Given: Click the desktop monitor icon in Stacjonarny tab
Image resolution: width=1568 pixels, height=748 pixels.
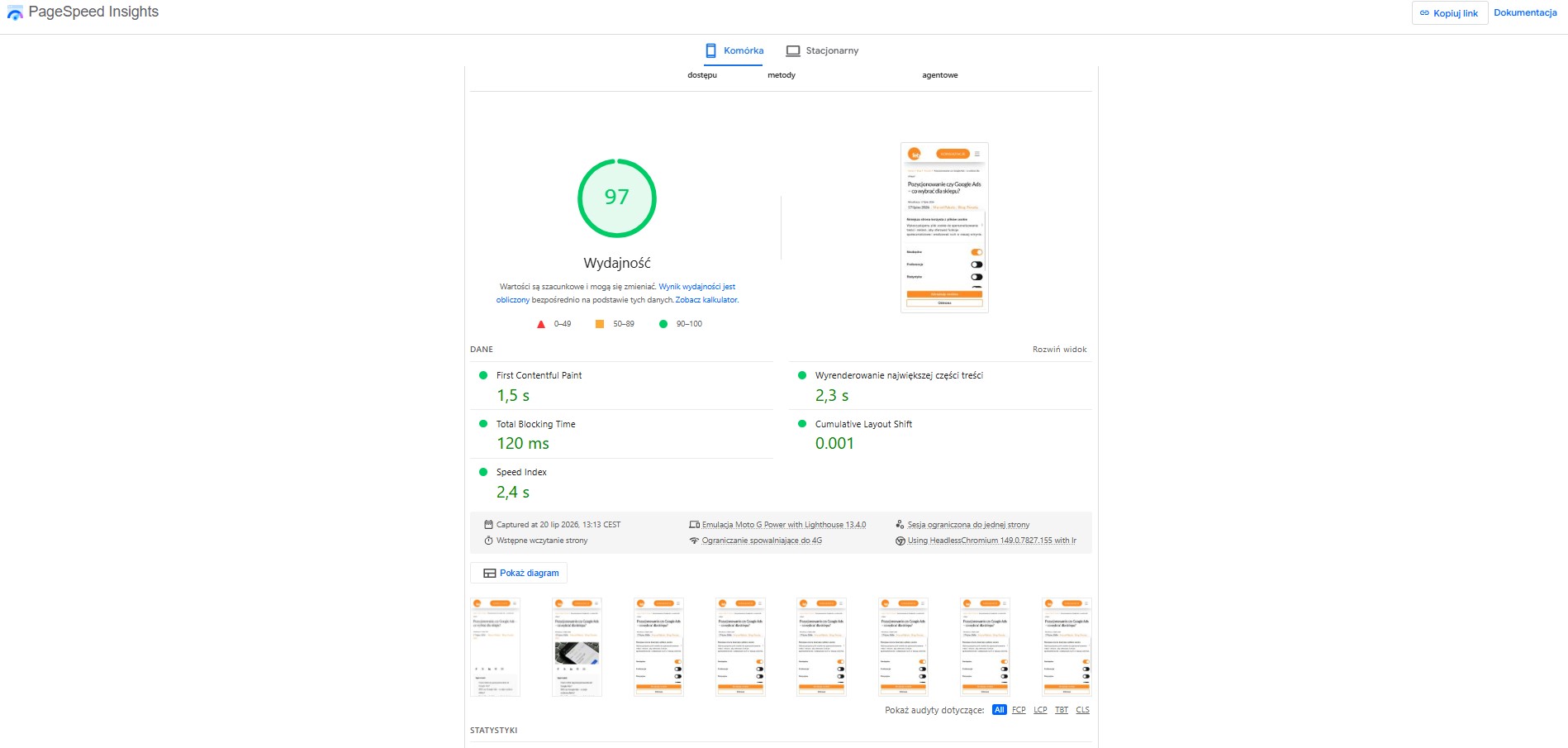Looking at the screenshot, I should coord(793,51).
